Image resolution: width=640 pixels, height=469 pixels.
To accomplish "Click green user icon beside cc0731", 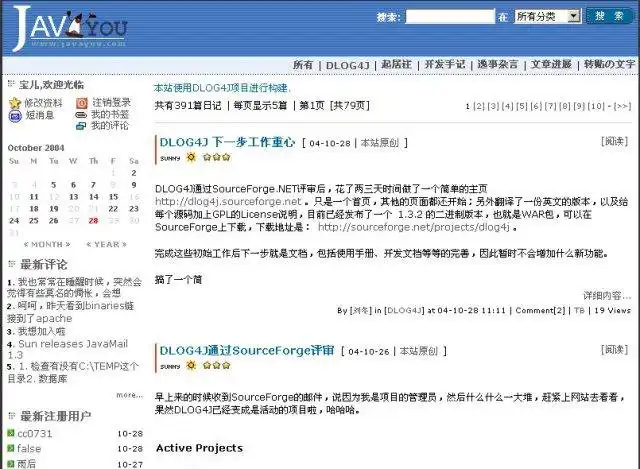I will (11, 433).
